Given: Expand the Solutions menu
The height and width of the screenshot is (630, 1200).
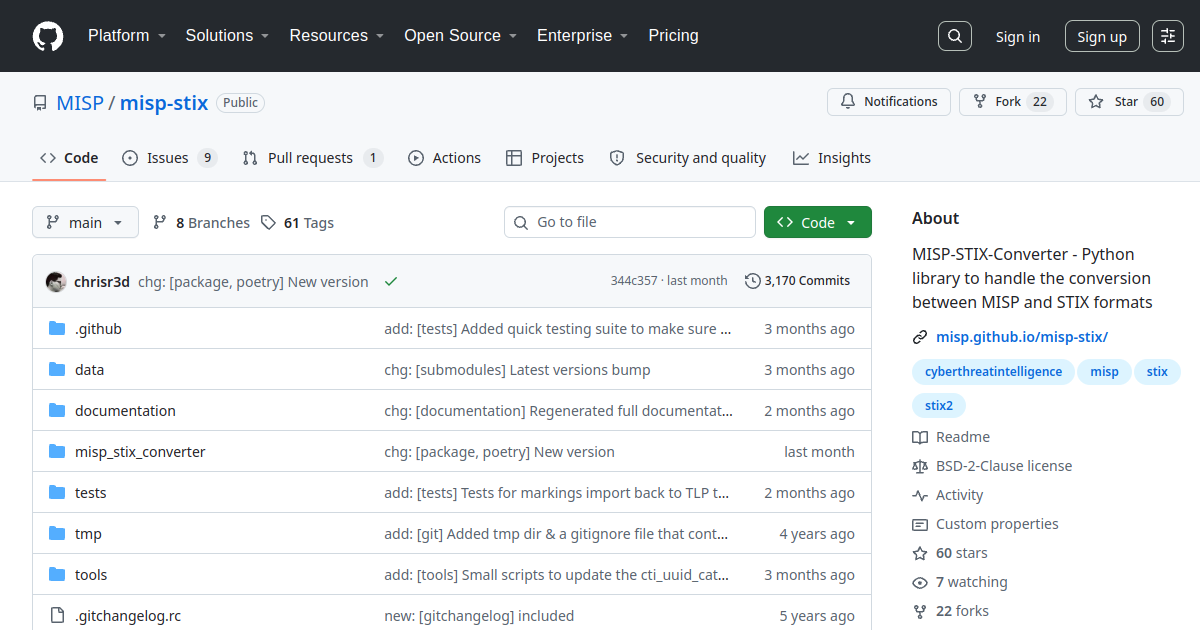Looking at the screenshot, I should 227,36.
